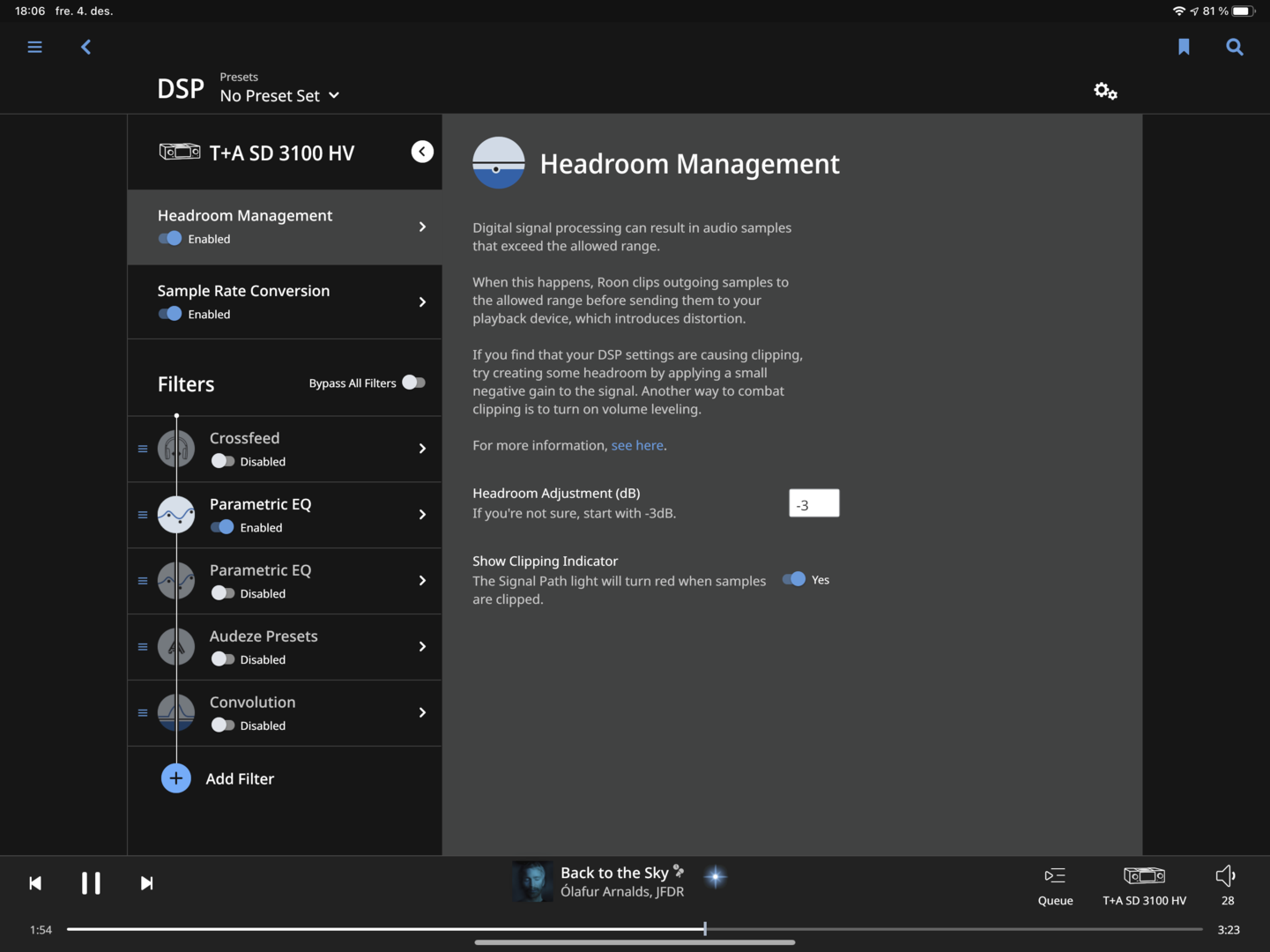This screenshot has width=1270, height=952.
Task: Open volume control speaker icon
Action: point(1226,875)
